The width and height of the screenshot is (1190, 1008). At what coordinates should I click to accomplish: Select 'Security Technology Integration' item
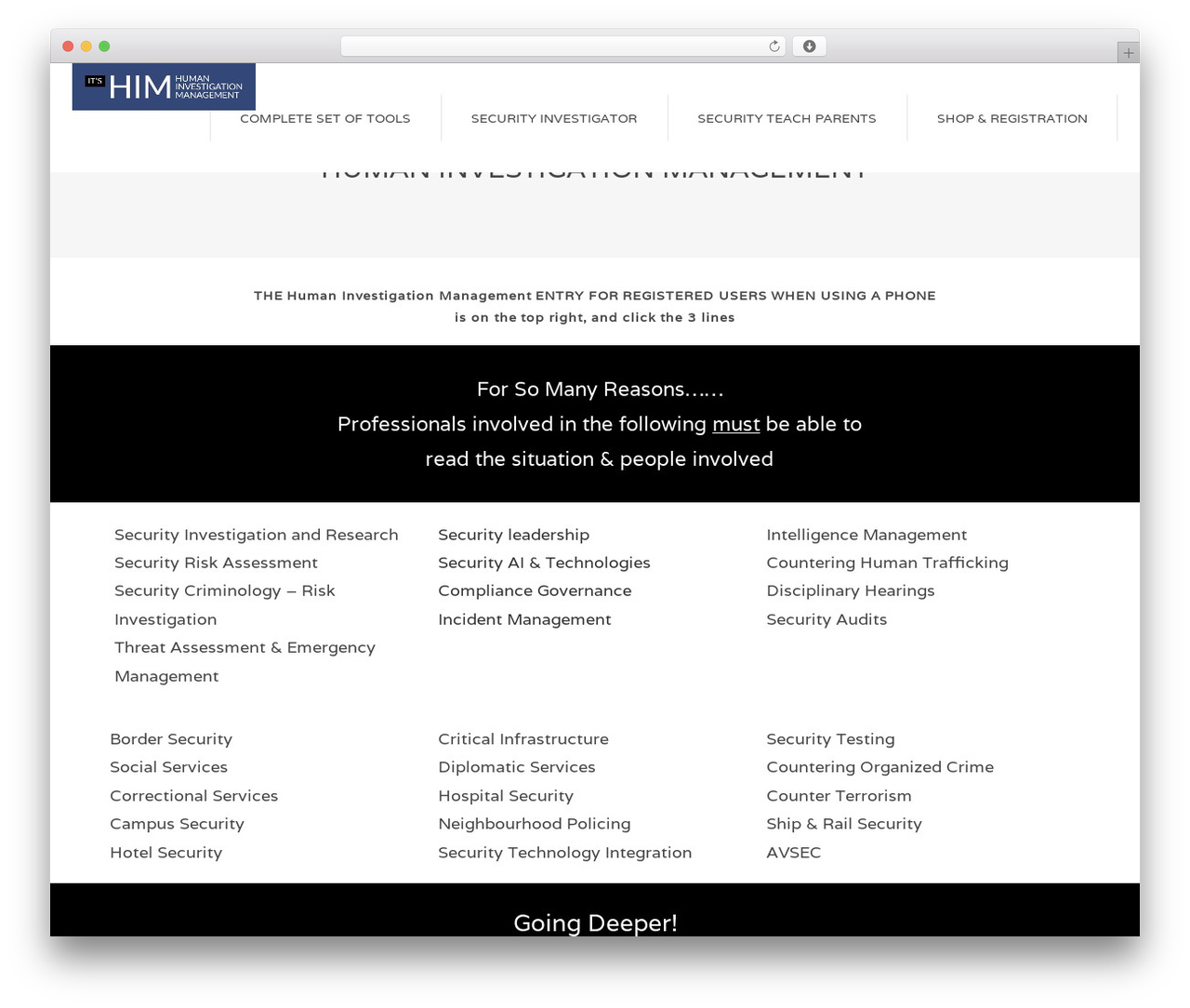[x=565, y=853]
